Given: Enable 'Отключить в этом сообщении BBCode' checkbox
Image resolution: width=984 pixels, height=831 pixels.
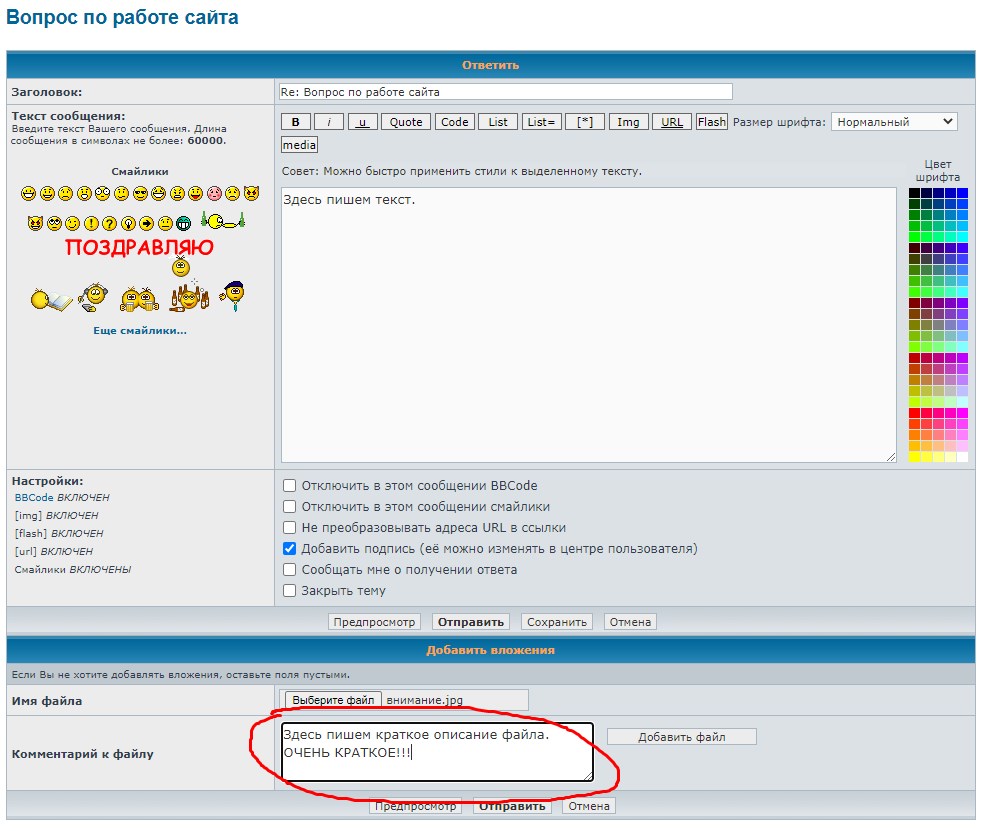Looking at the screenshot, I should 290,486.
